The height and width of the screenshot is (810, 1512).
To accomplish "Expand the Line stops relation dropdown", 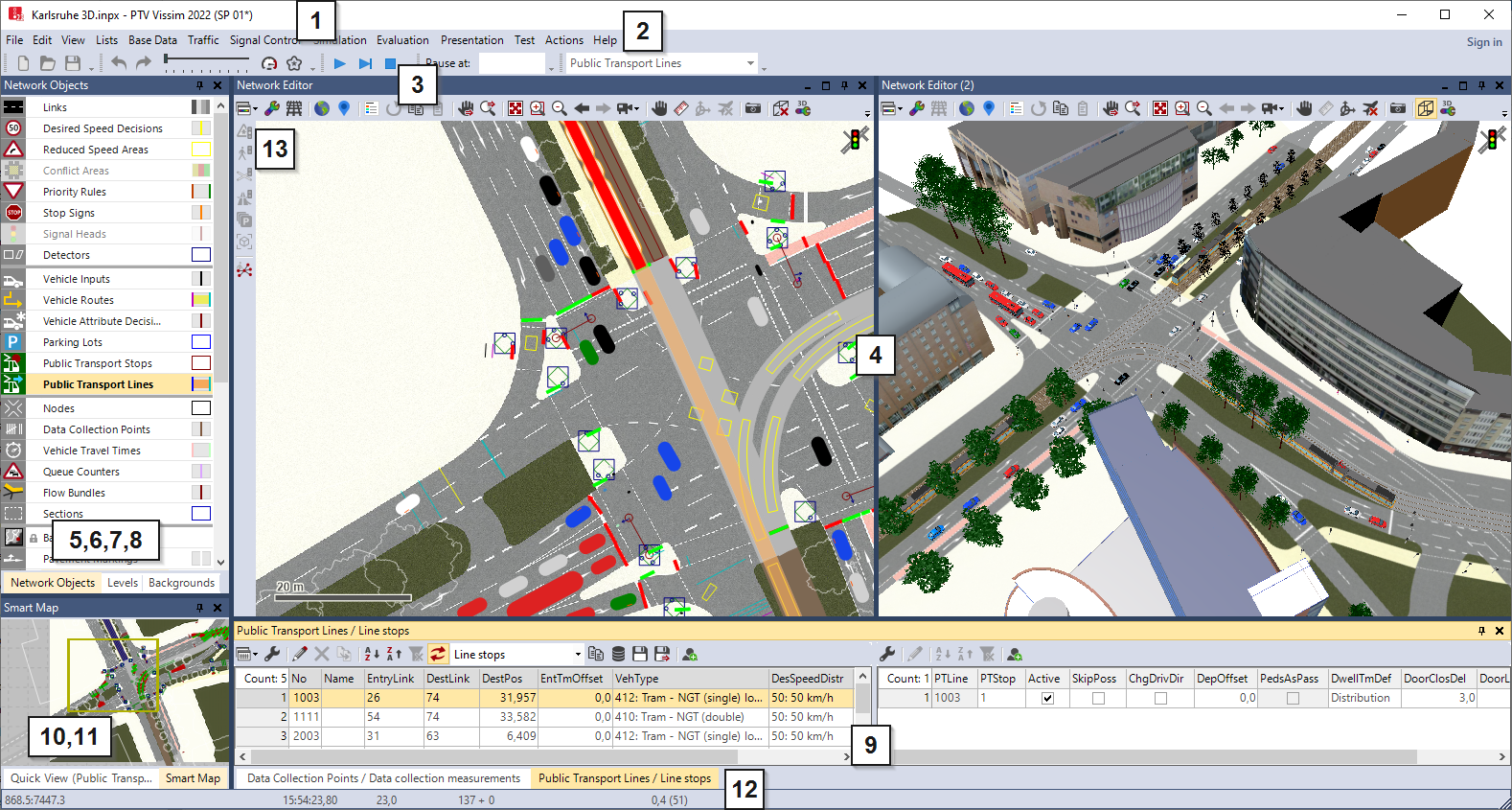I will point(577,655).
